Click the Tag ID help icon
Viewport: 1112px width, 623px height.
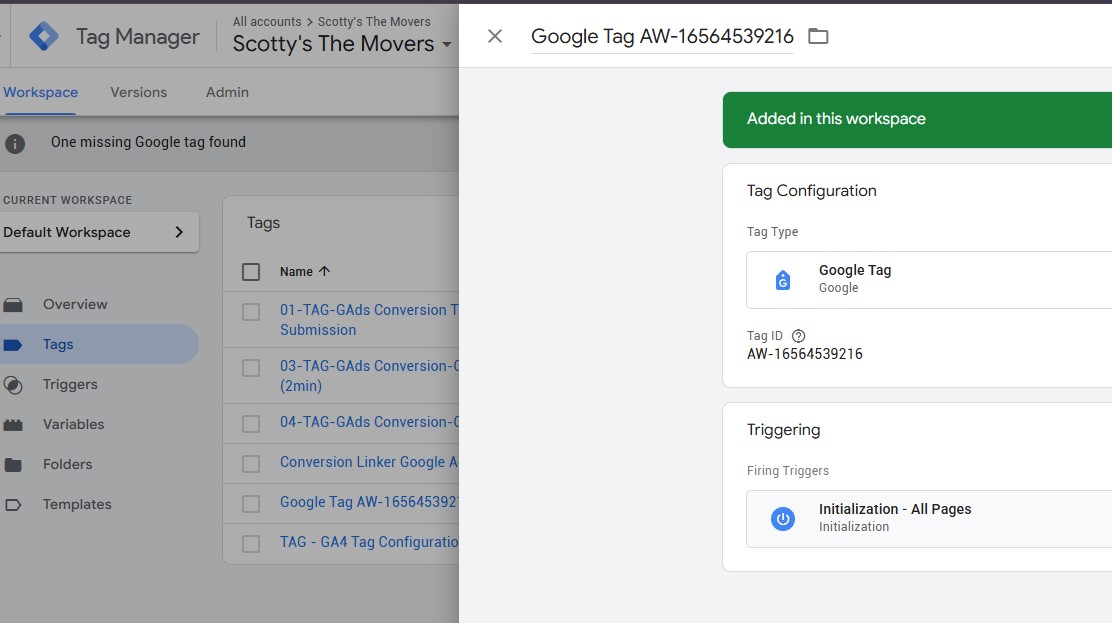(799, 336)
